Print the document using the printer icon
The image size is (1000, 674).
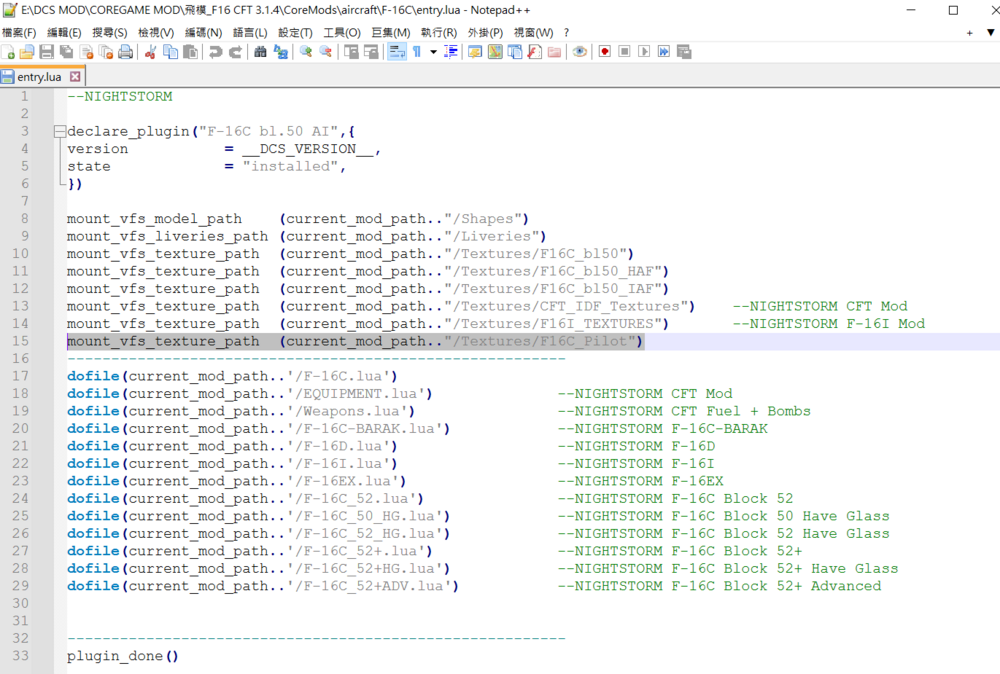126,52
